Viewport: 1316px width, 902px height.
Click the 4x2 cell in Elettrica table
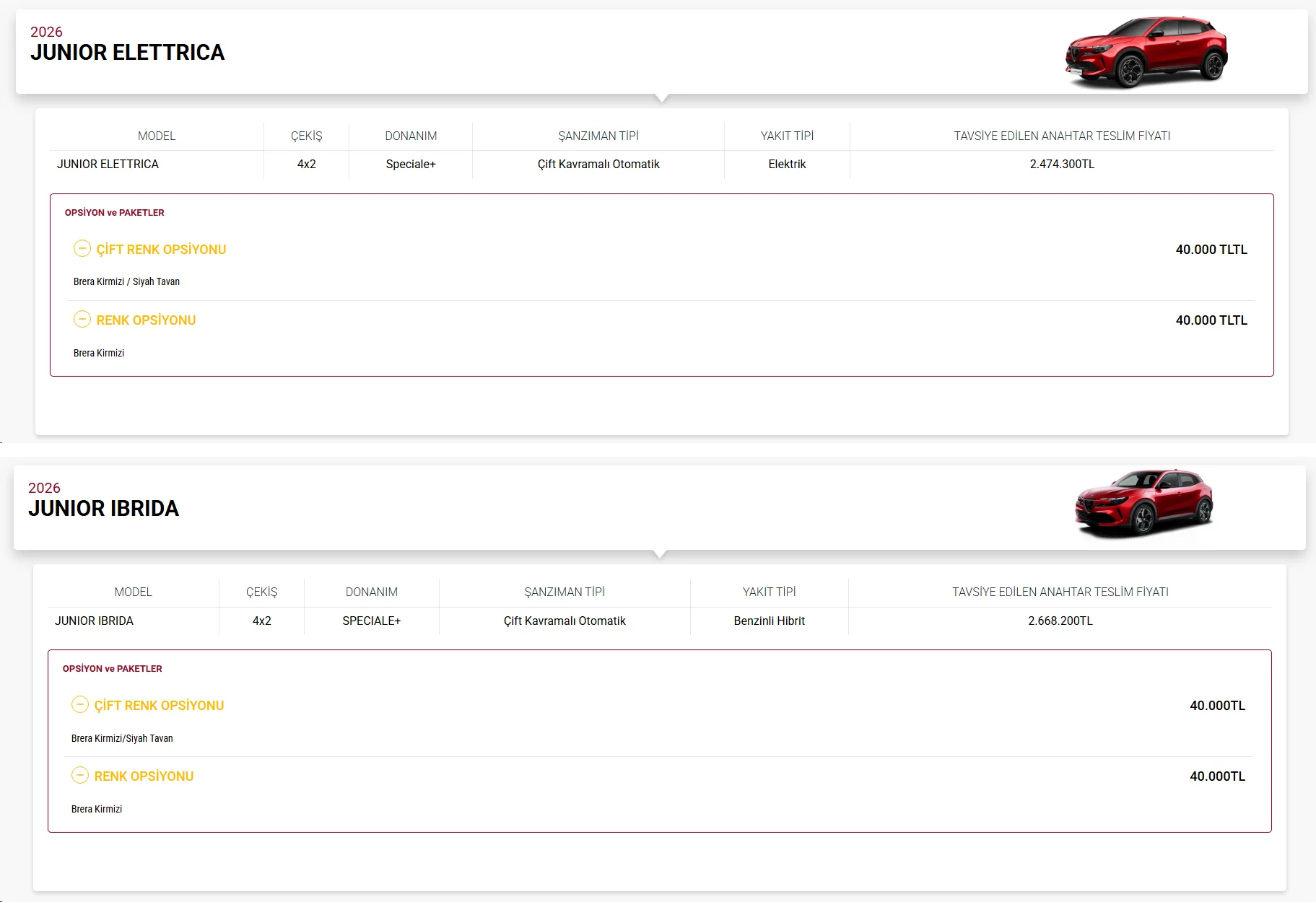tap(306, 165)
